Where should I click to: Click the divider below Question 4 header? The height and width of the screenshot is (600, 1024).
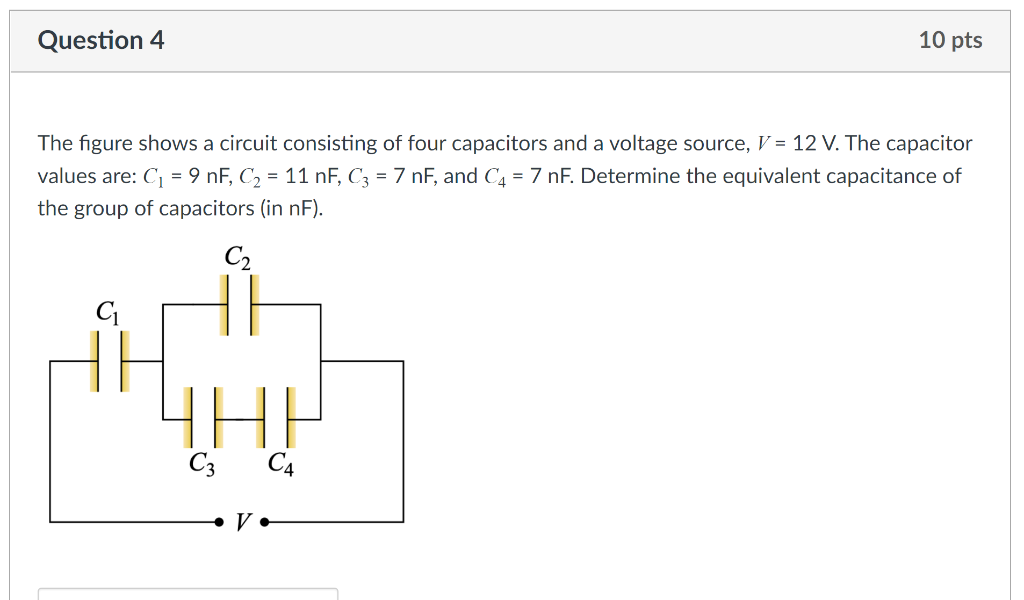(512, 71)
